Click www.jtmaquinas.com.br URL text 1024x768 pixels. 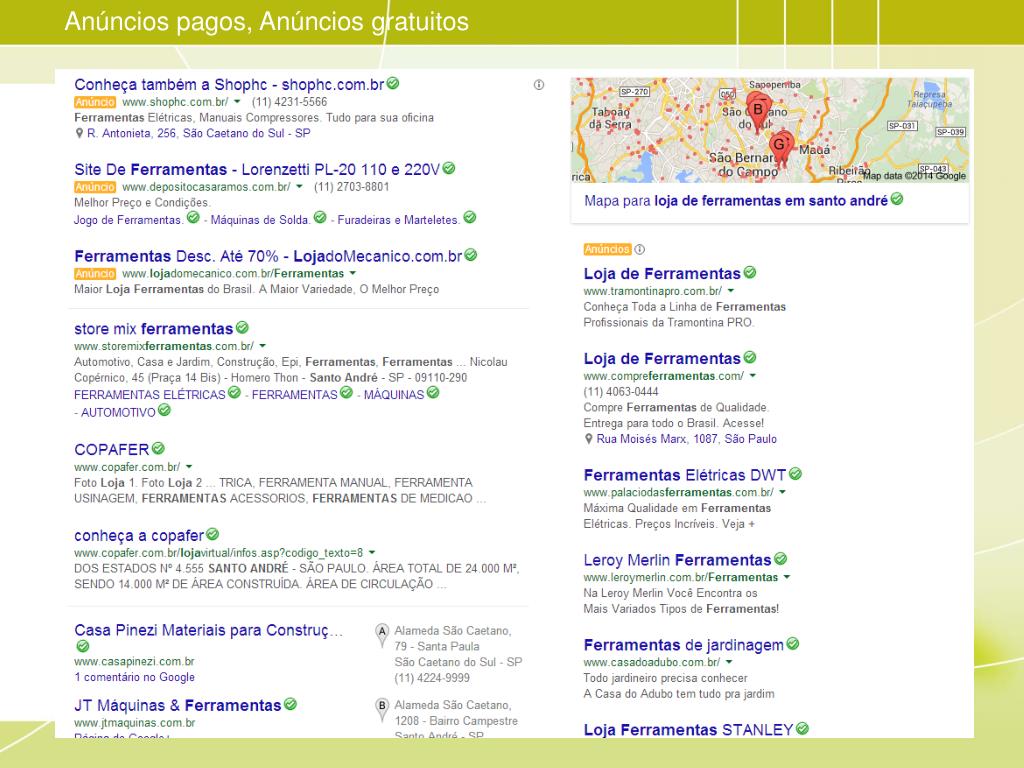(x=135, y=723)
